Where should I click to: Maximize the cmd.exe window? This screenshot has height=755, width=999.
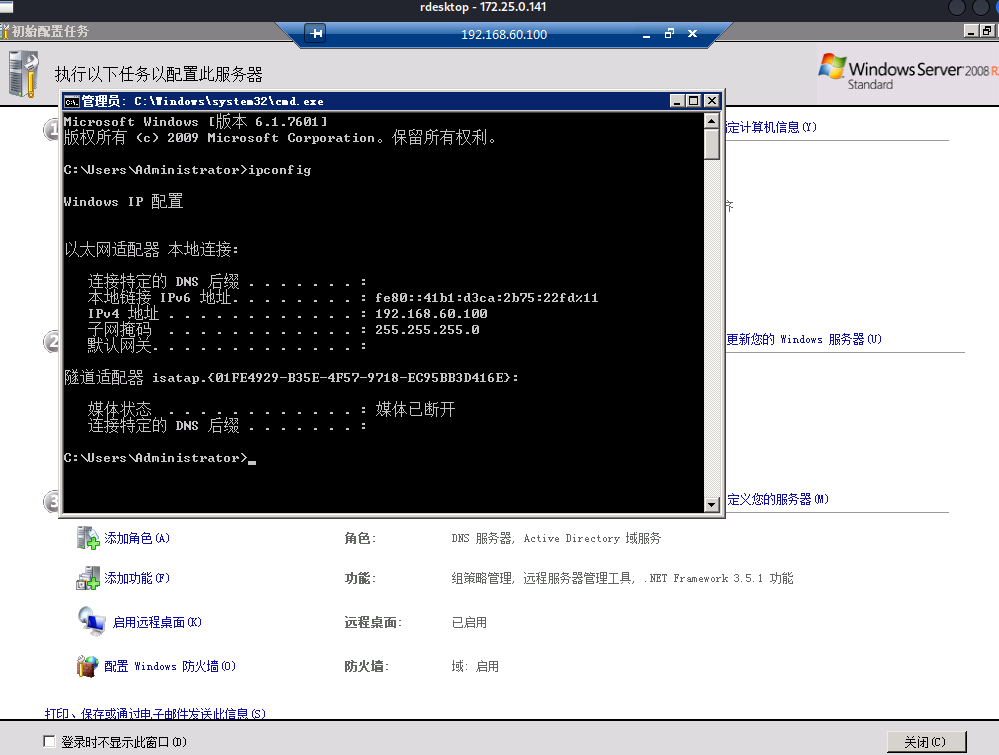pyautogui.click(x=694, y=101)
